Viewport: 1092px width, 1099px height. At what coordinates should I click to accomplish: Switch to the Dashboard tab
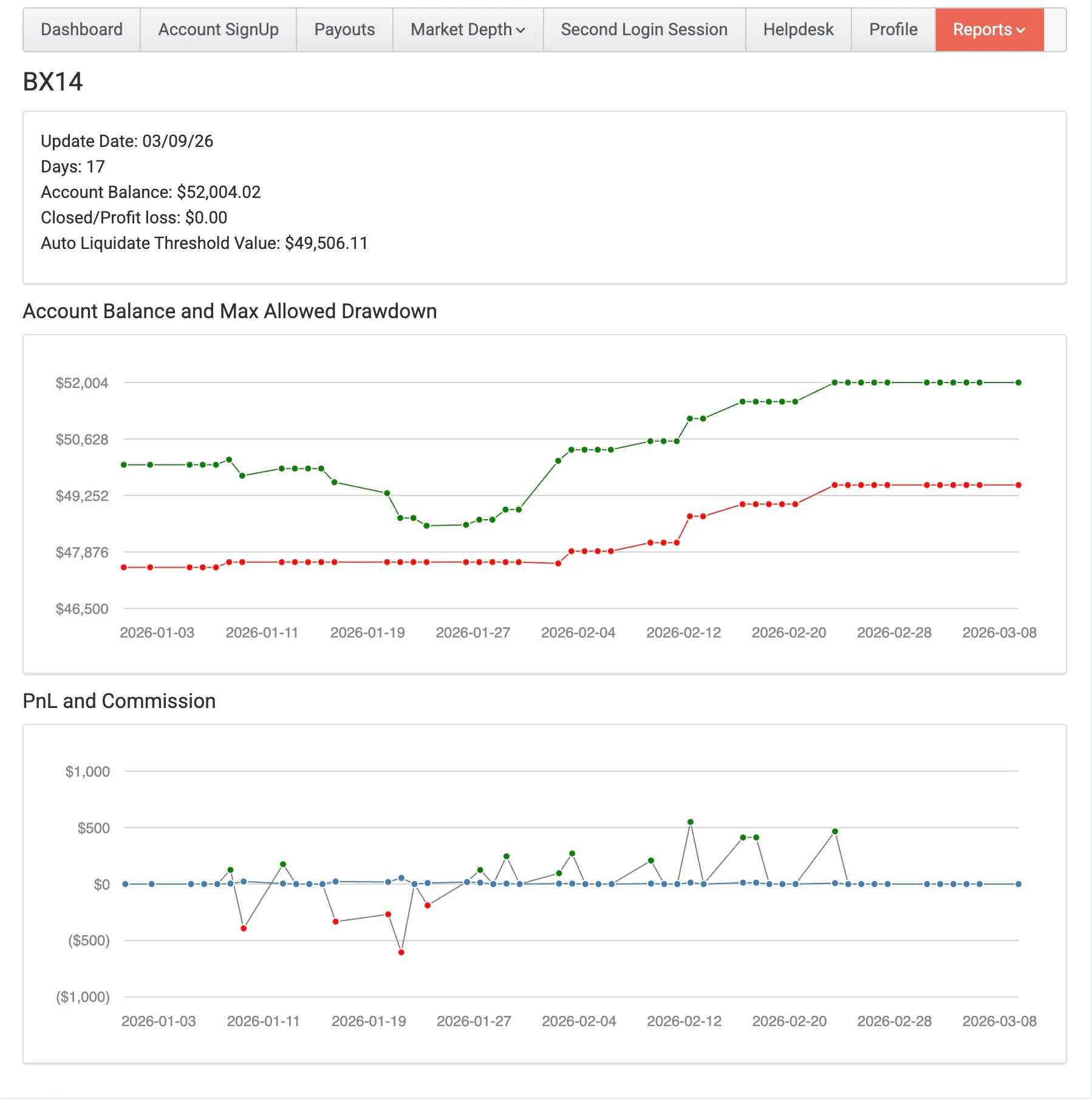point(81,29)
